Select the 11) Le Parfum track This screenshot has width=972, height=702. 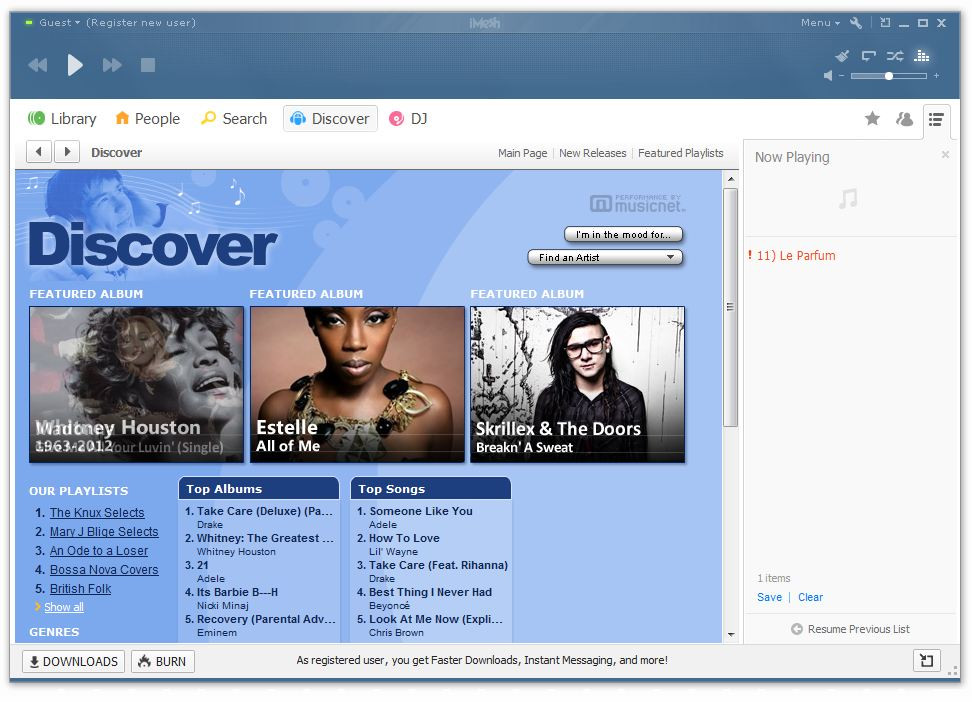[x=796, y=255]
